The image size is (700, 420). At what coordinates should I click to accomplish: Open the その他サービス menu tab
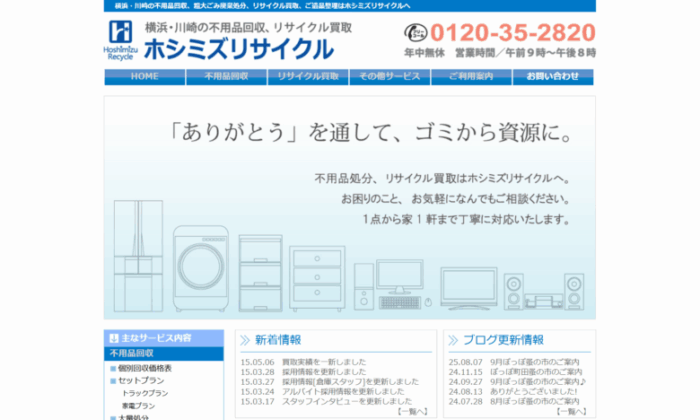coord(390,77)
